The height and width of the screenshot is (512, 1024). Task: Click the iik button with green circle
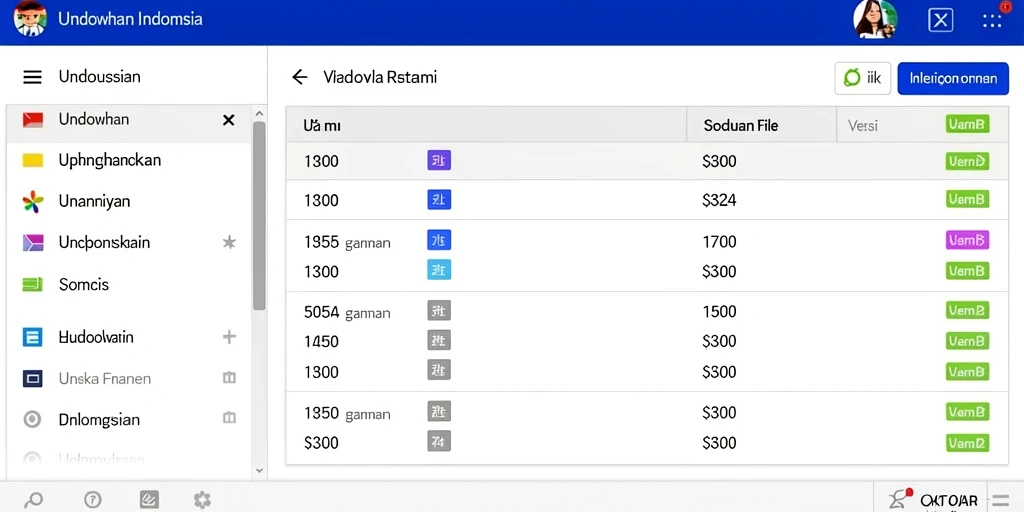863,78
